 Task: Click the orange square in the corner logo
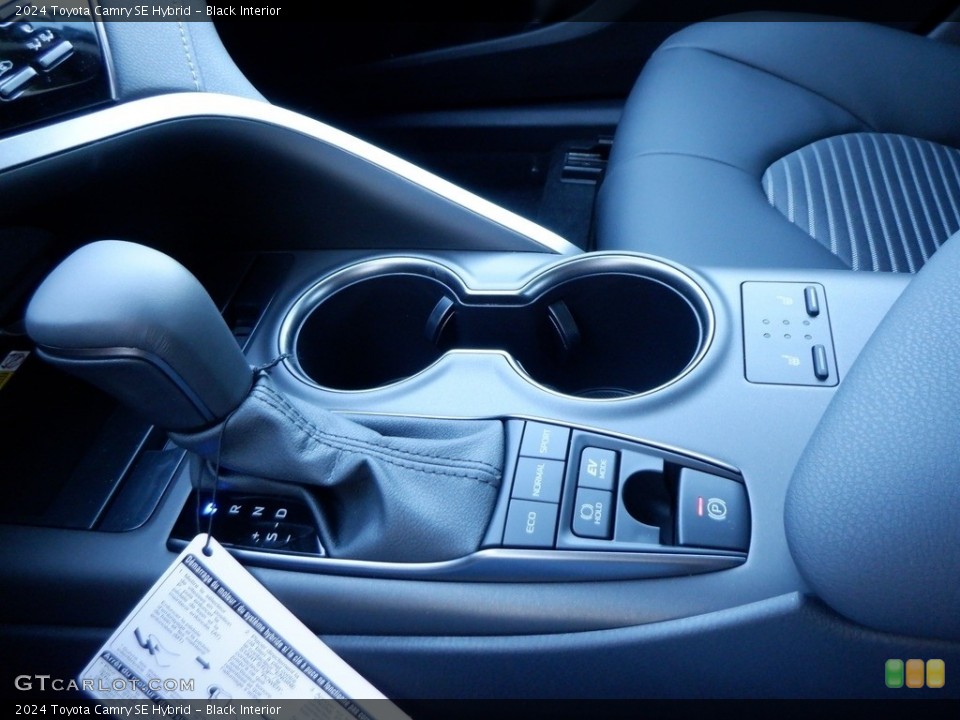(915, 673)
